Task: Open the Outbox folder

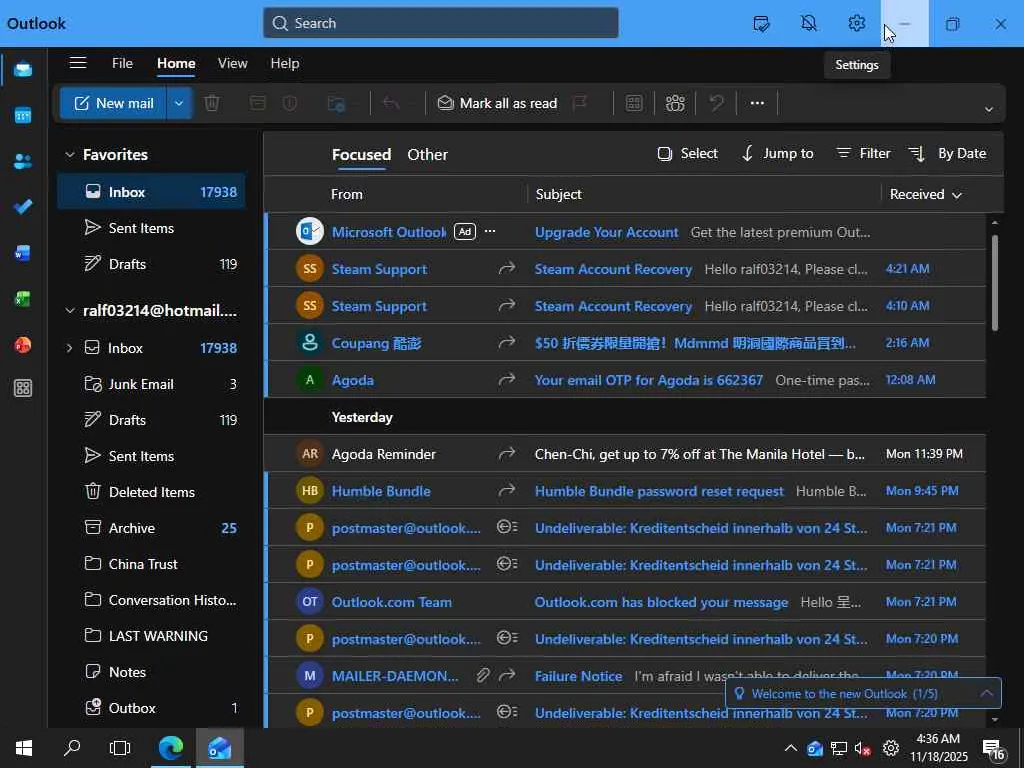Action: (152, 708)
